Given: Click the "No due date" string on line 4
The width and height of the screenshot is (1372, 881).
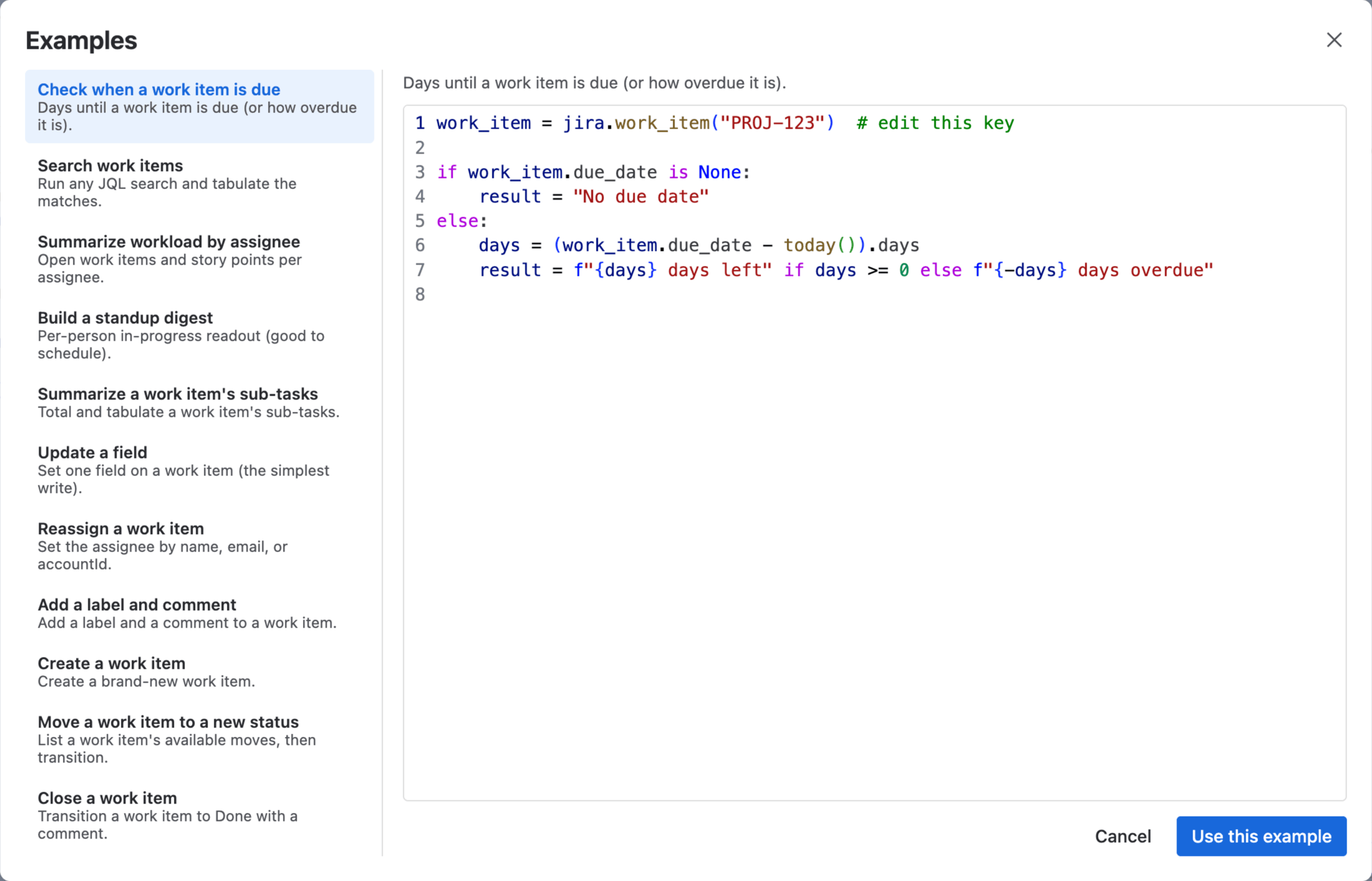Looking at the screenshot, I should [x=640, y=197].
